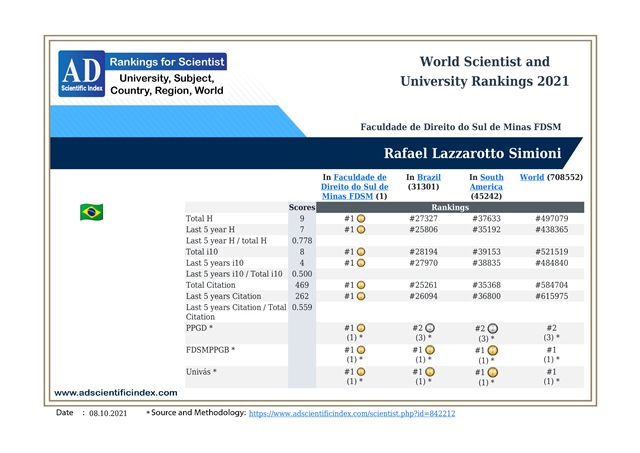Click the PPGD Brazil-column silver medal

click(430, 328)
